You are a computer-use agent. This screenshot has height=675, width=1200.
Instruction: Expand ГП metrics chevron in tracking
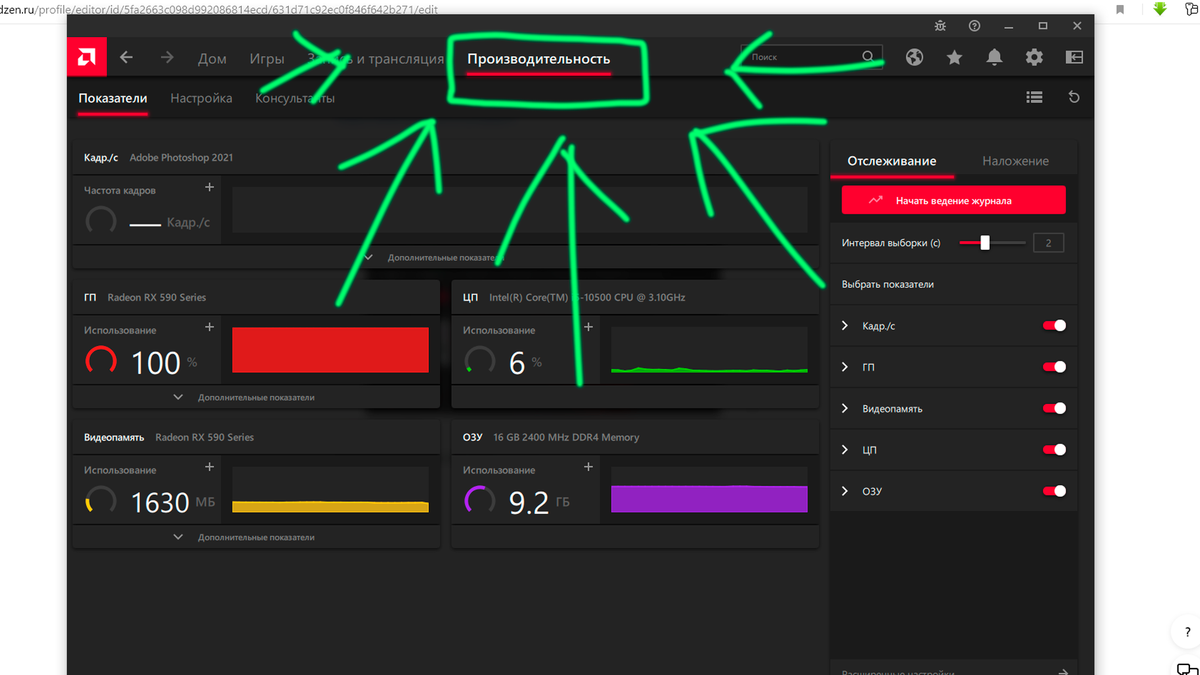[x=845, y=367]
